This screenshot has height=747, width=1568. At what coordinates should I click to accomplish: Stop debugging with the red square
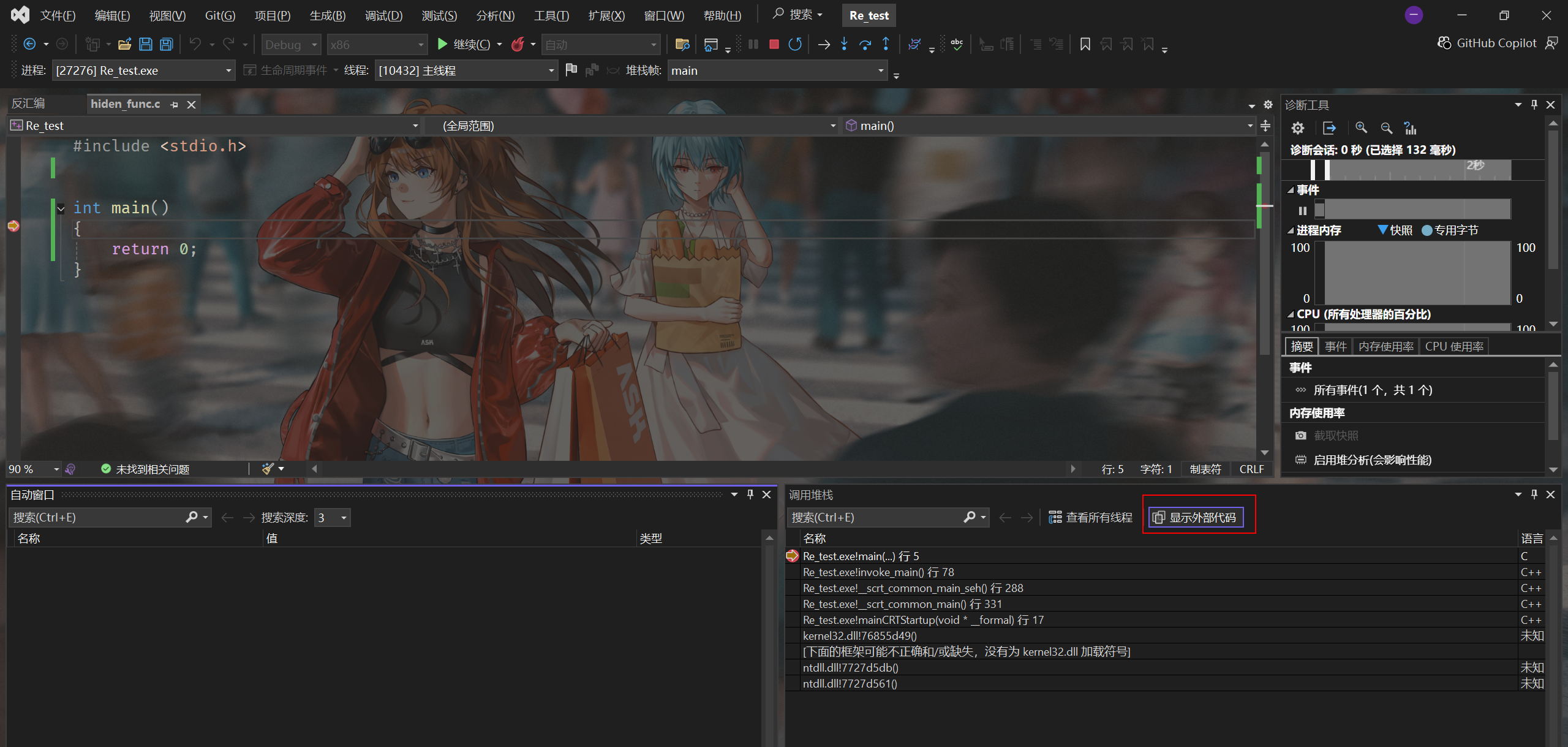[x=774, y=44]
